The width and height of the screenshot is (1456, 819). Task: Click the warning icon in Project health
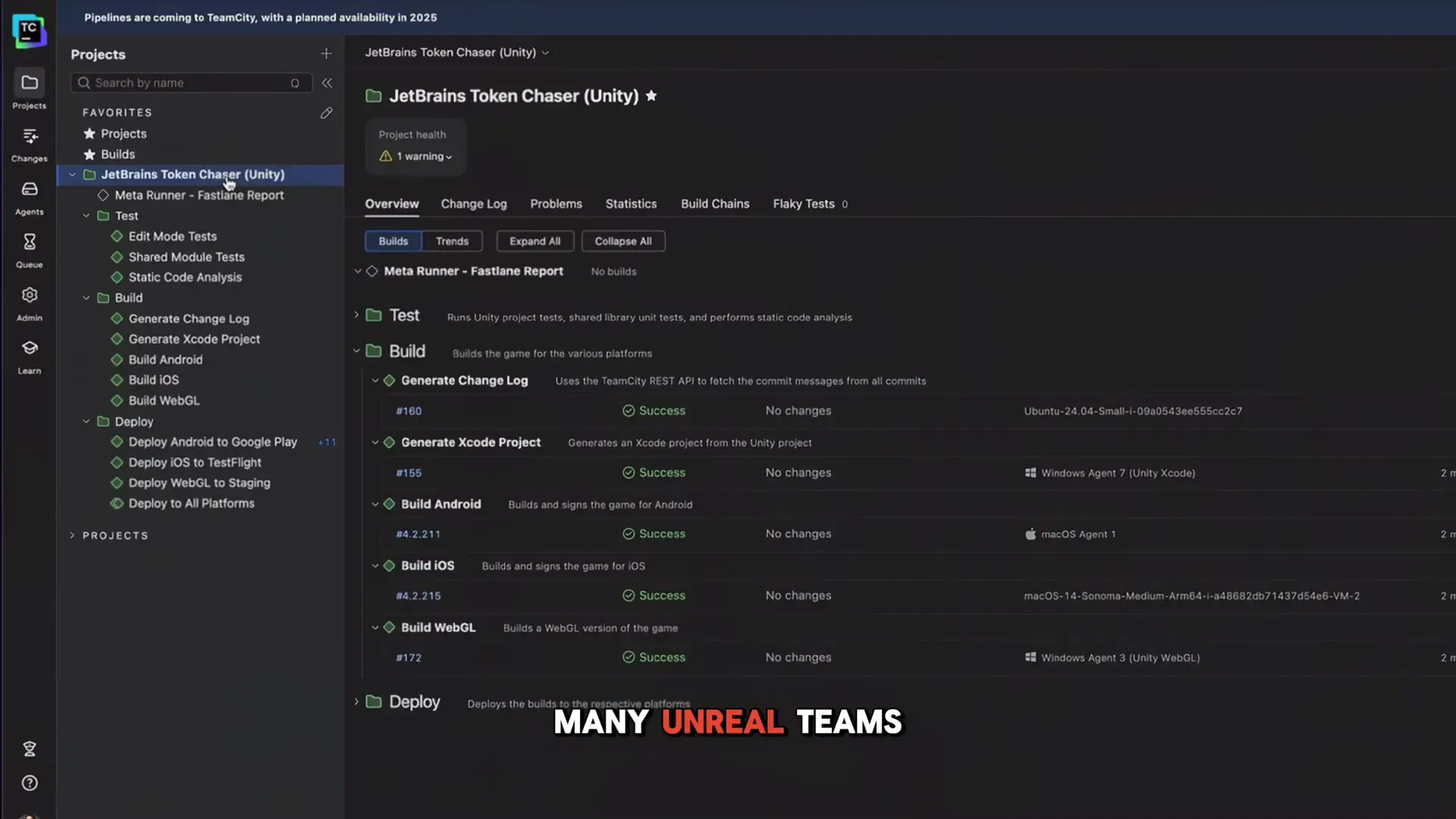click(385, 155)
